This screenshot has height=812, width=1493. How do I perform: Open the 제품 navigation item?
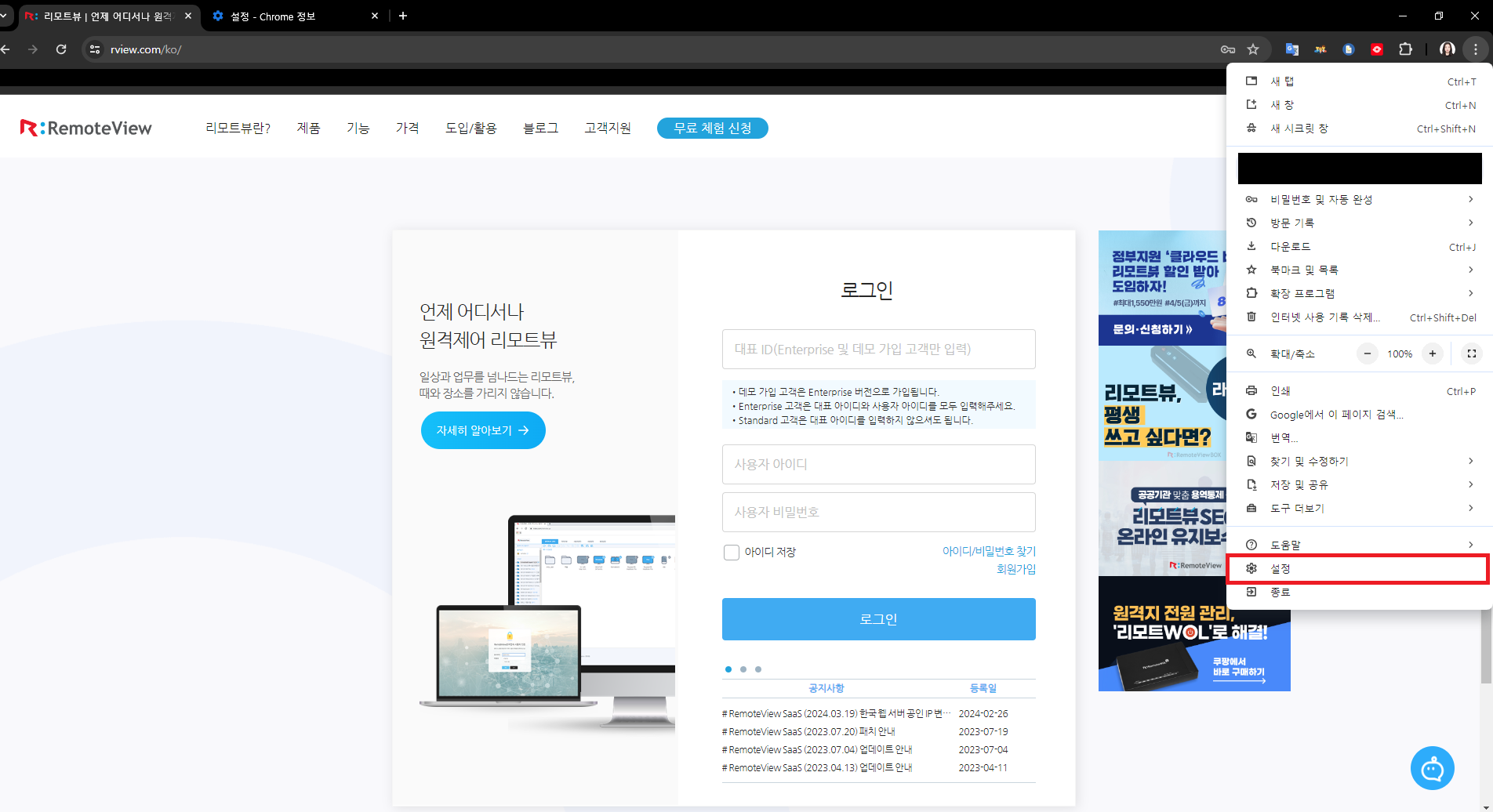click(x=308, y=128)
